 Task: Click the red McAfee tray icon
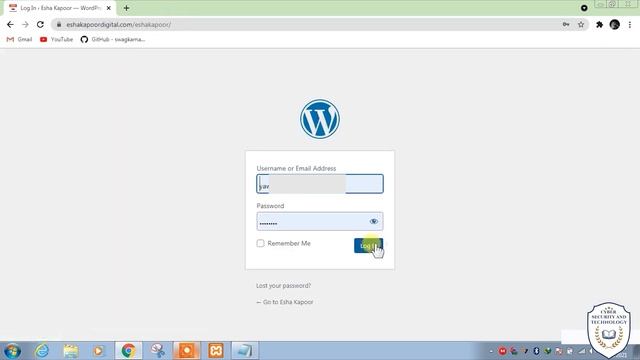coord(502,351)
